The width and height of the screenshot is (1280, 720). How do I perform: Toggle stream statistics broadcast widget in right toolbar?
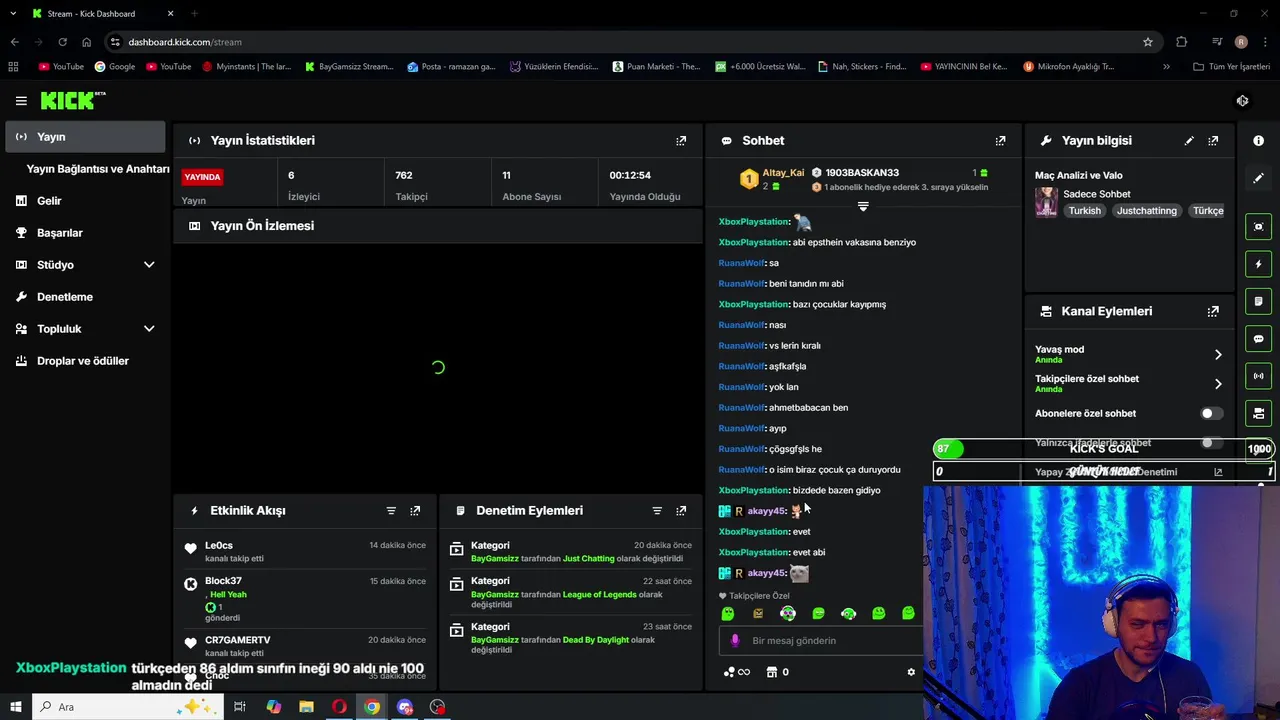pyautogui.click(x=1258, y=376)
